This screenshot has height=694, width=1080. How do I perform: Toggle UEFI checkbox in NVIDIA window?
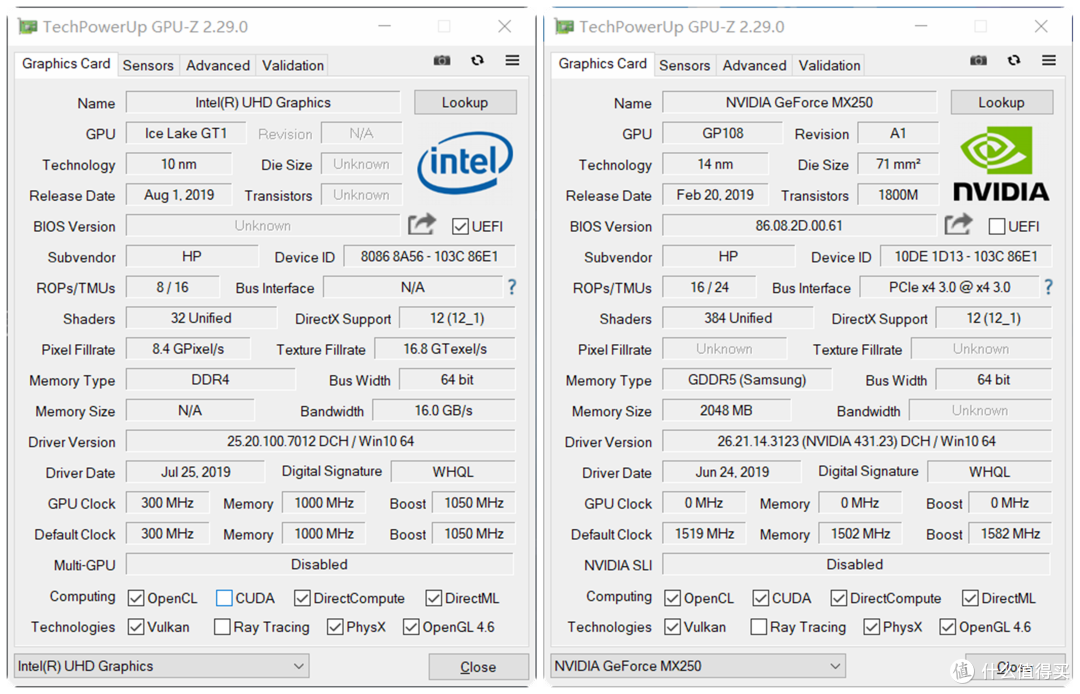(x=997, y=227)
